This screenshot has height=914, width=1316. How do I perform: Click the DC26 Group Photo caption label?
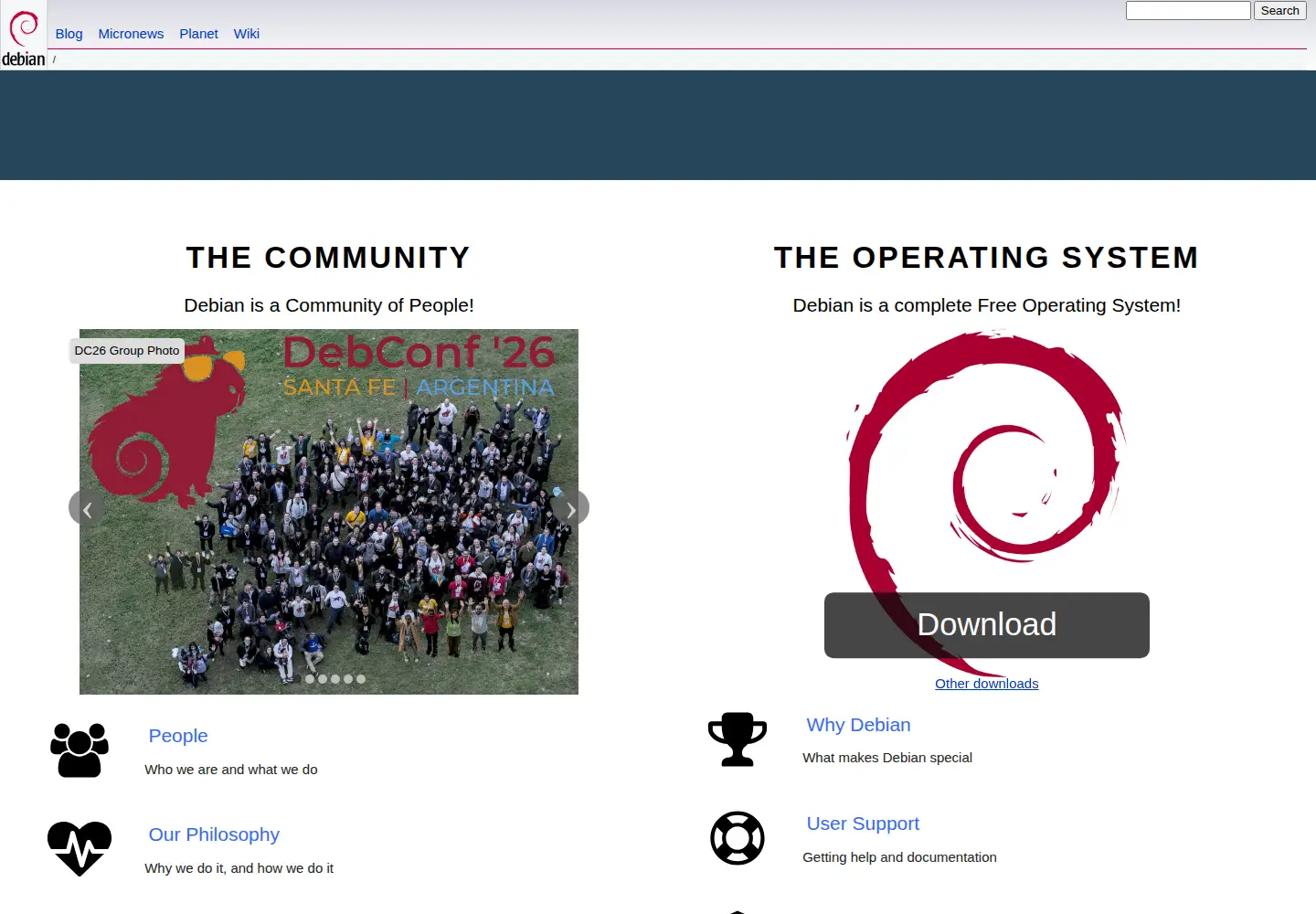[x=127, y=351]
